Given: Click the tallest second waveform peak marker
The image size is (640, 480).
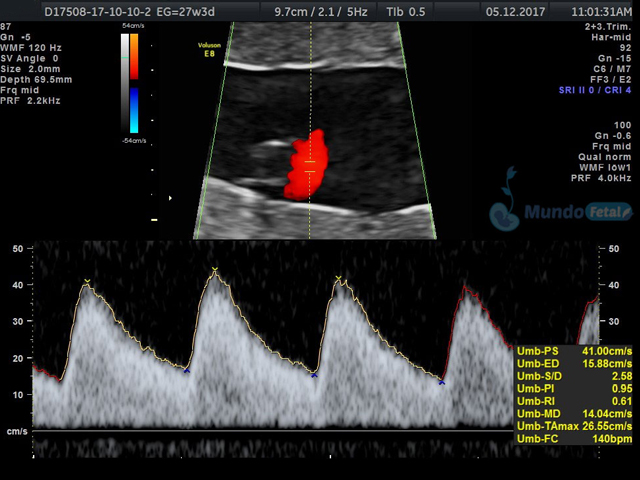Looking at the screenshot, I should 214,268.
